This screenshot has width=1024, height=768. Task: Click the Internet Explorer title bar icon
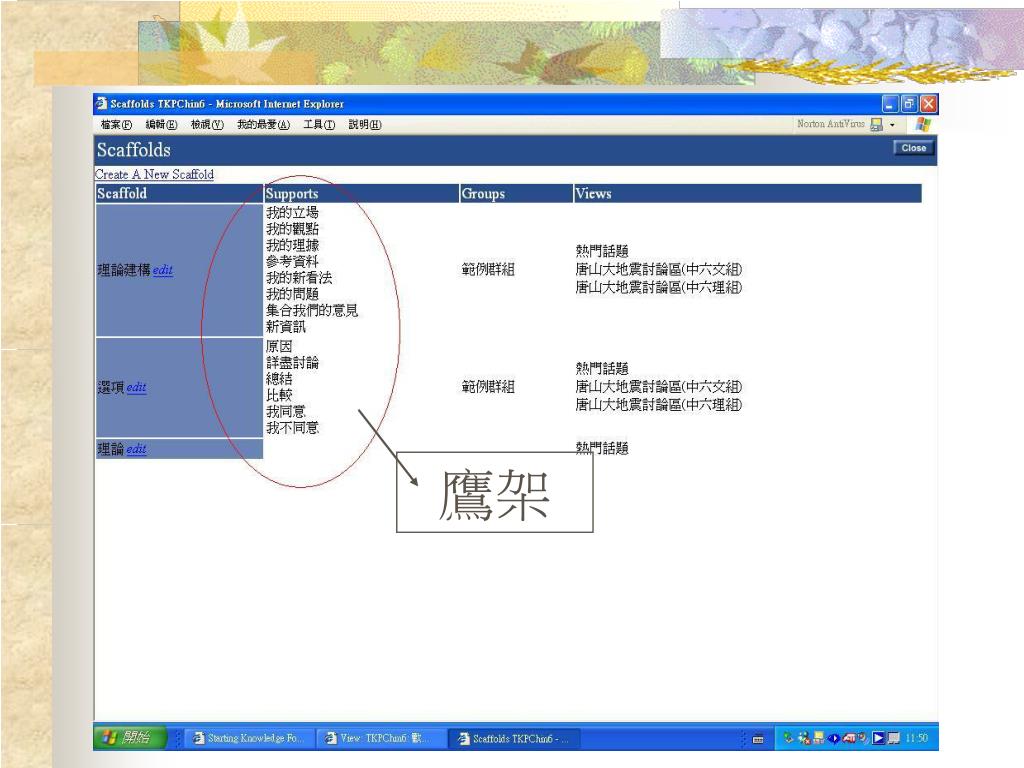101,103
